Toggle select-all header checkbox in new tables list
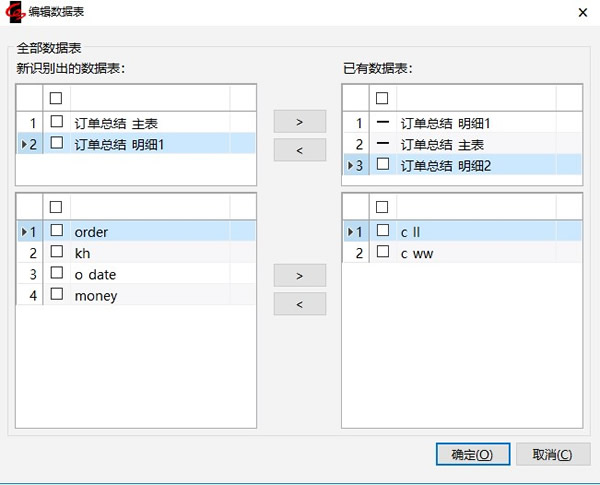Viewport: 600px width, 485px height. pyautogui.click(x=57, y=97)
